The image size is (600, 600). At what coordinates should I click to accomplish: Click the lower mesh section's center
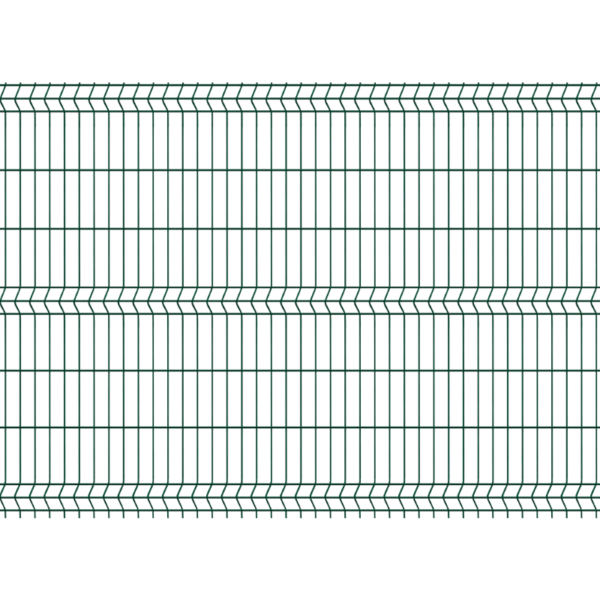point(300,398)
